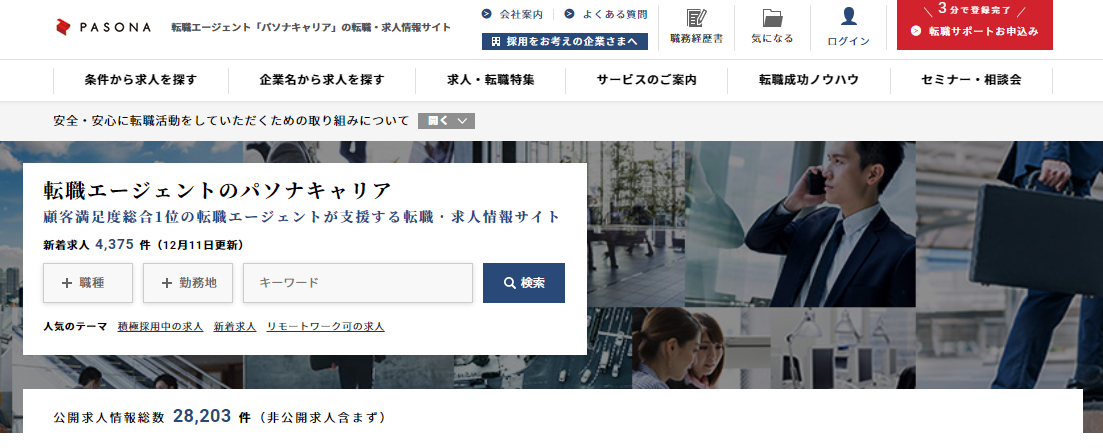Image resolution: width=1103 pixels, height=448 pixels.
Task: Click the ログイン user icon
Action: tap(848, 27)
